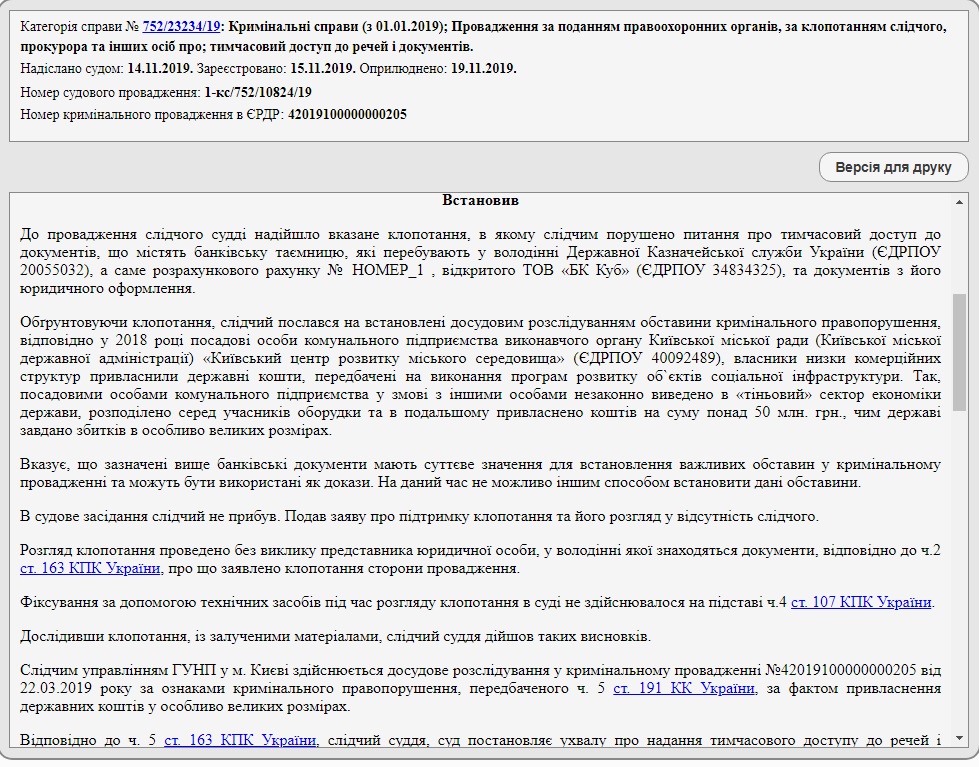Click the Встановив section heading
Screen dimensions: 979x767
pyautogui.click(x=481, y=200)
